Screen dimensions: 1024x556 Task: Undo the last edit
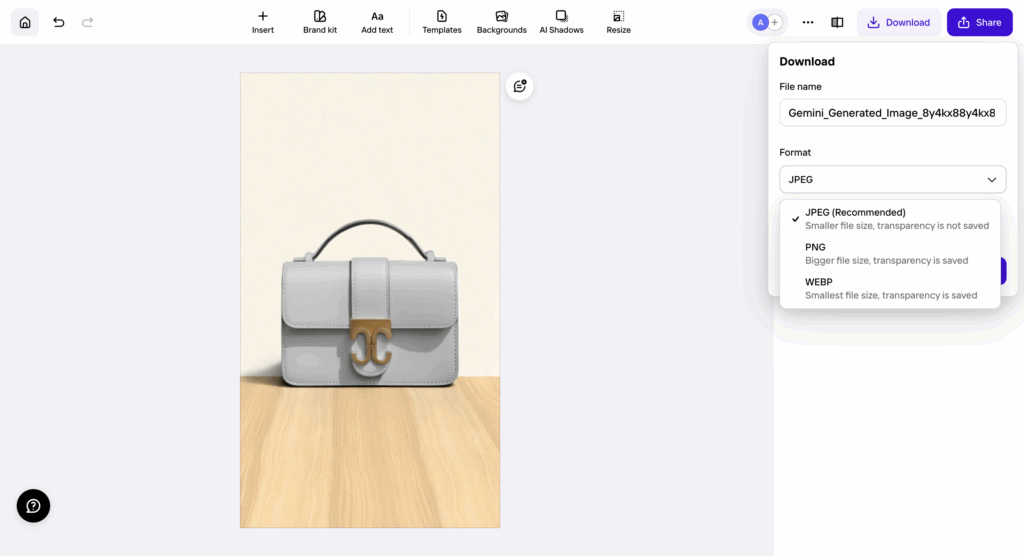(x=59, y=22)
